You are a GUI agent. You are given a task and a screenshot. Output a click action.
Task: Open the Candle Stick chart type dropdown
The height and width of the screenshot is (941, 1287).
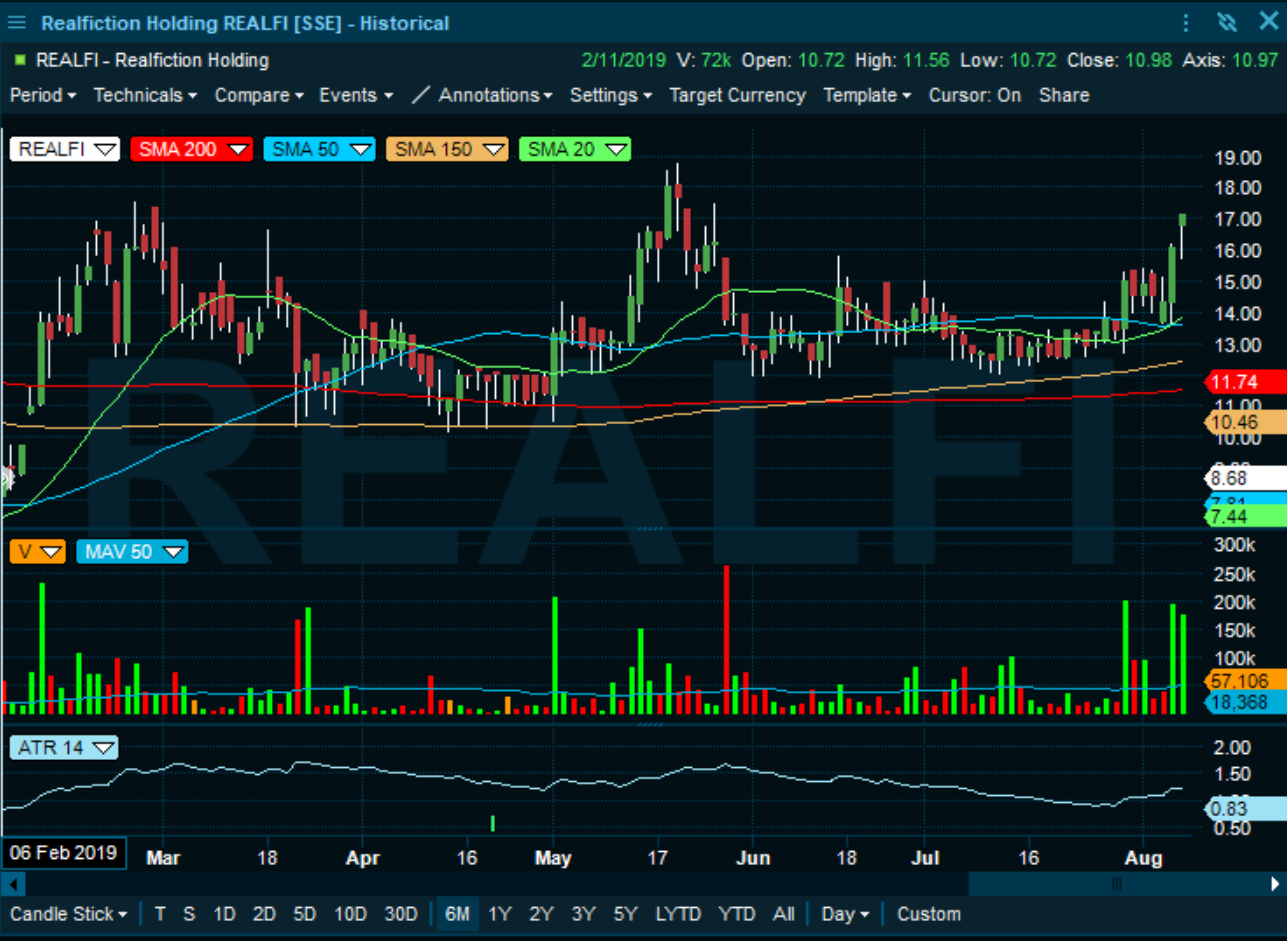coord(68,914)
